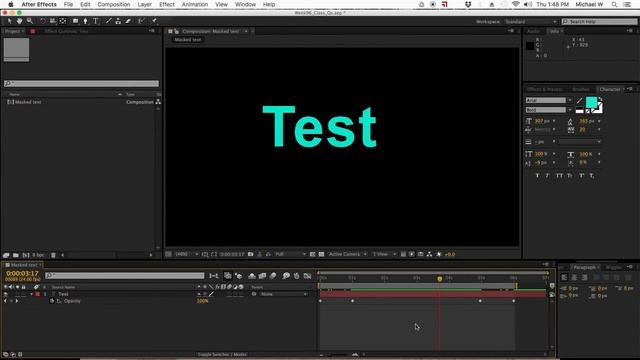Switch to the Effect Controls tab
The width and height of the screenshot is (640, 360).
[x=66, y=31]
